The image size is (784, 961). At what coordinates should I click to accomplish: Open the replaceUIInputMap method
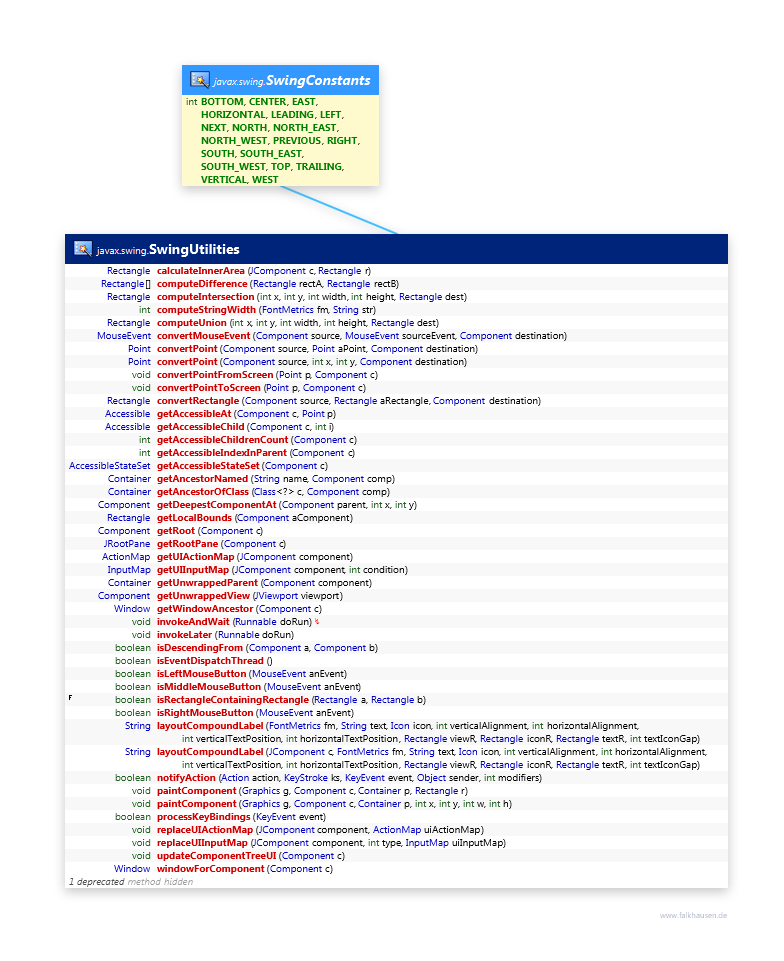point(202,843)
